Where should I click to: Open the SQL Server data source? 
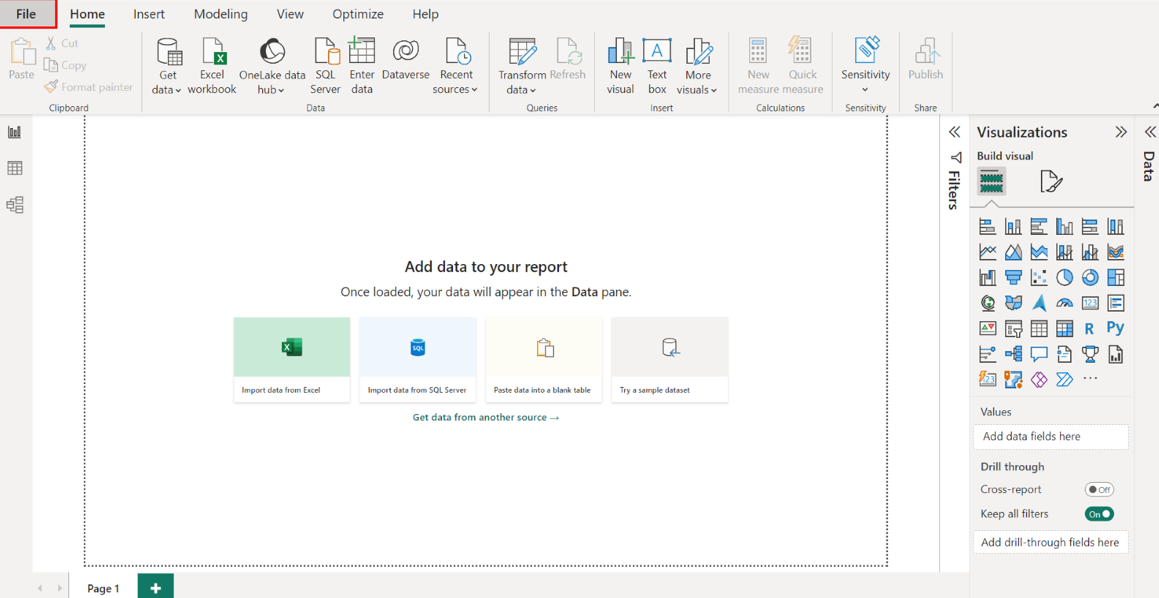coord(325,66)
